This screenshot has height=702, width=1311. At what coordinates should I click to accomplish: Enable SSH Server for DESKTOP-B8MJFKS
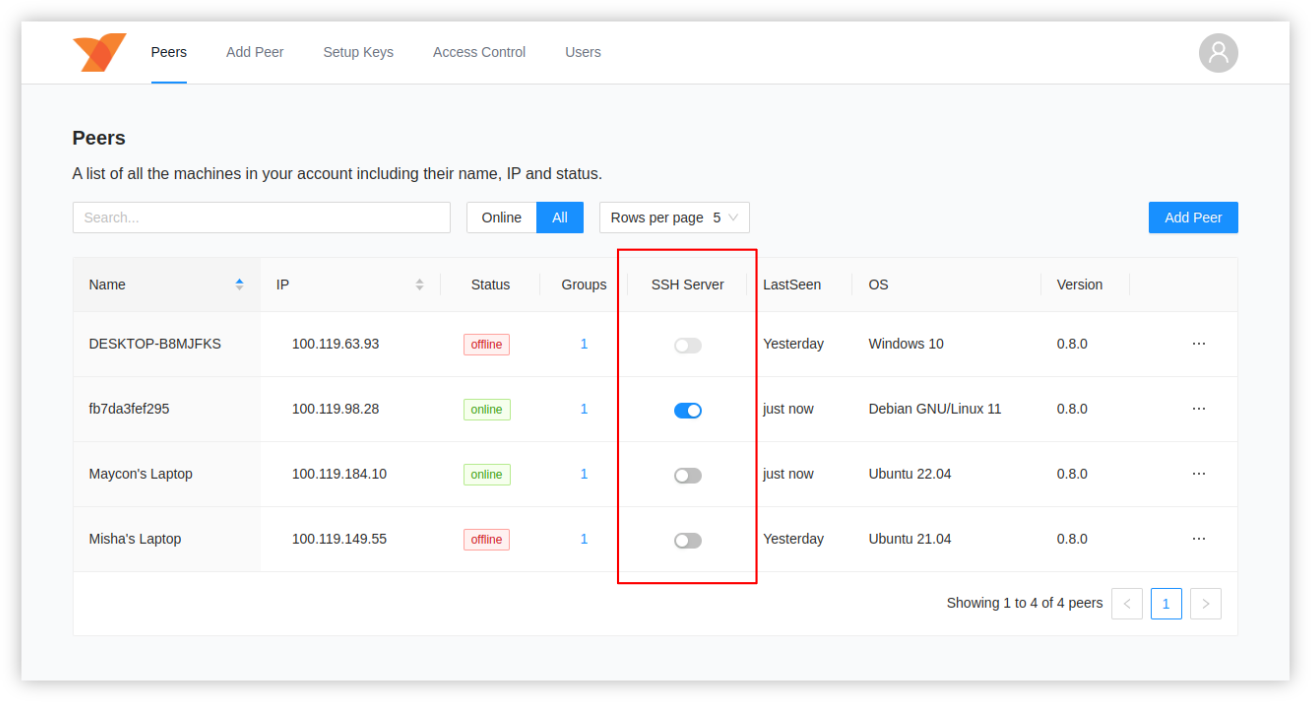click(x=687, y=345)
